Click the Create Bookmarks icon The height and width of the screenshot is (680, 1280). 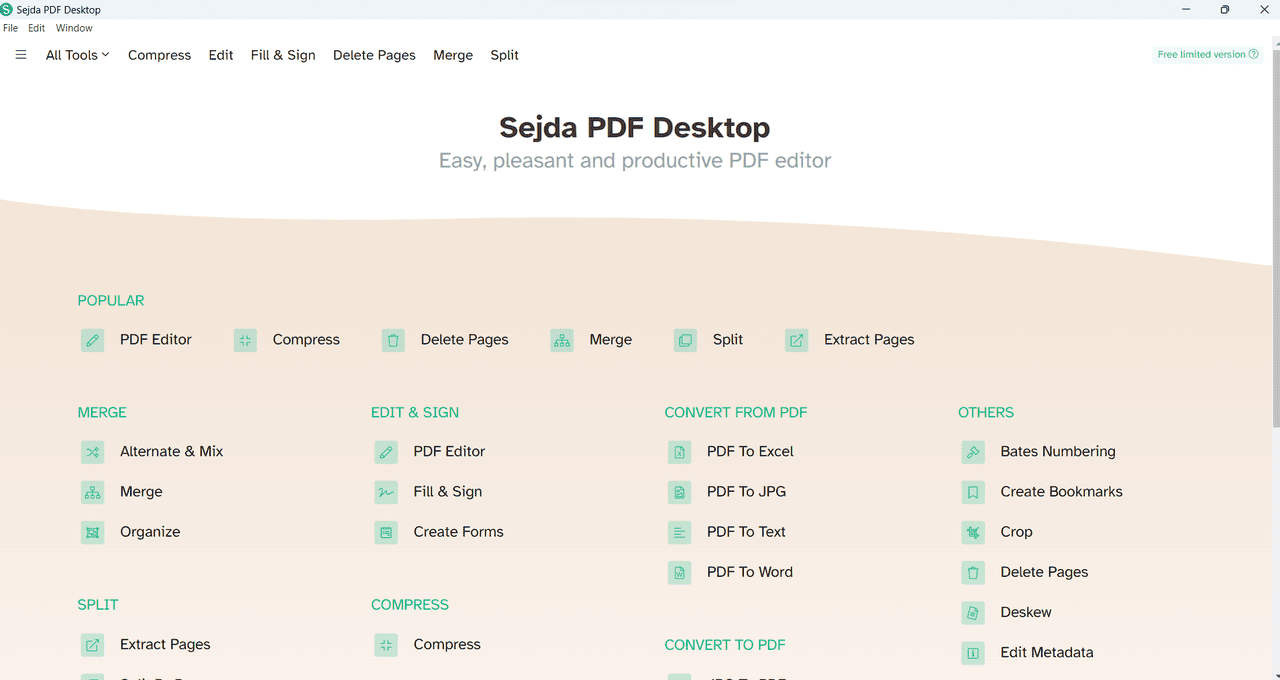pos(973,492)
